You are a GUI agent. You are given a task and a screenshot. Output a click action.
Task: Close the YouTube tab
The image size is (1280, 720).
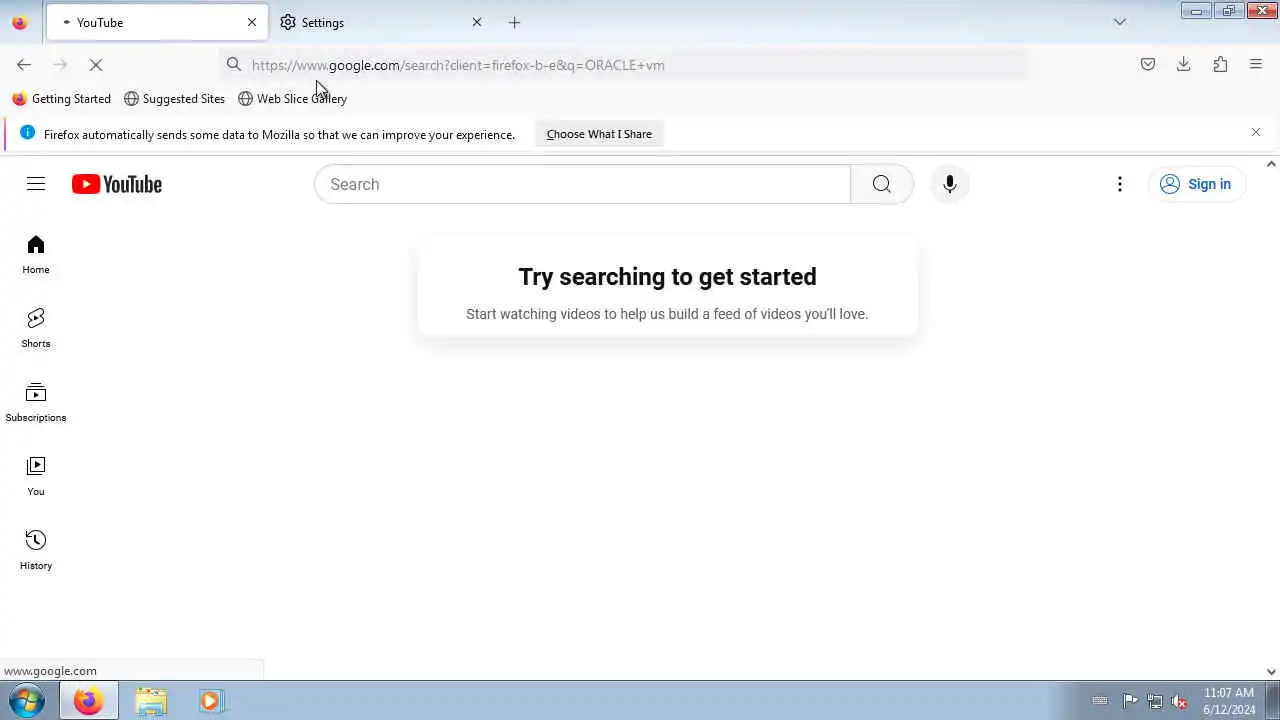252,22
